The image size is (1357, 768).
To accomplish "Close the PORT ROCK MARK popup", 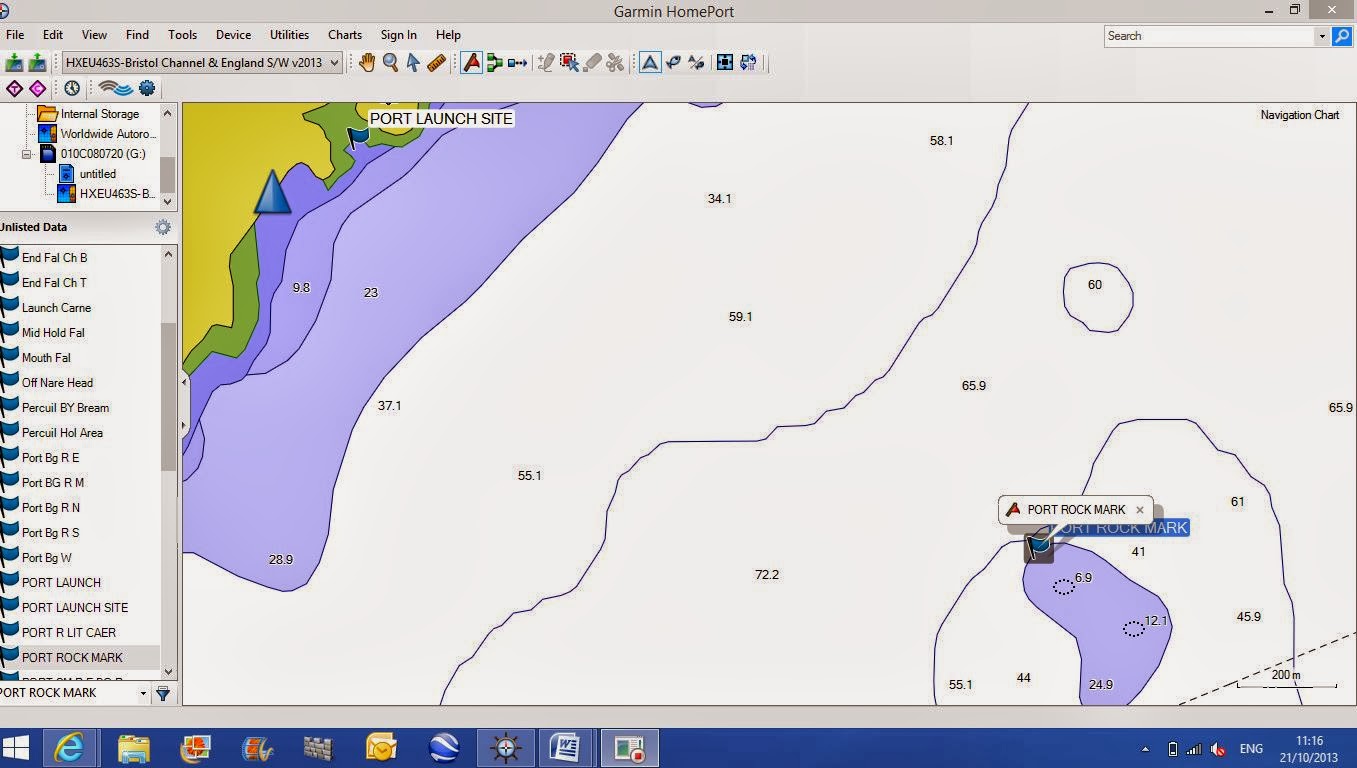I will point(1139,510).
